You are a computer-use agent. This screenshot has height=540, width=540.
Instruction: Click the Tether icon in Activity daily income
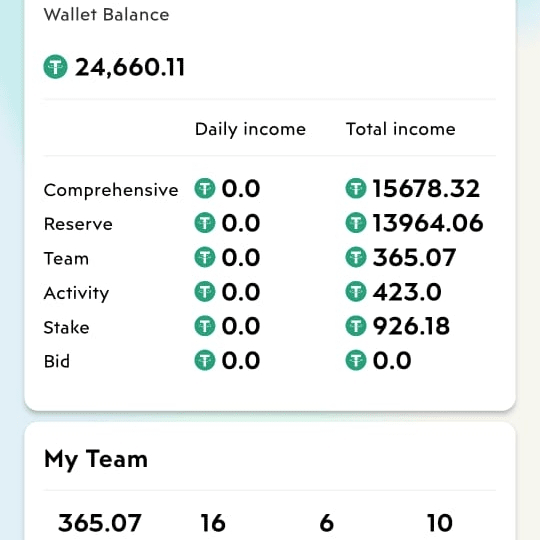tap(205, 291)
